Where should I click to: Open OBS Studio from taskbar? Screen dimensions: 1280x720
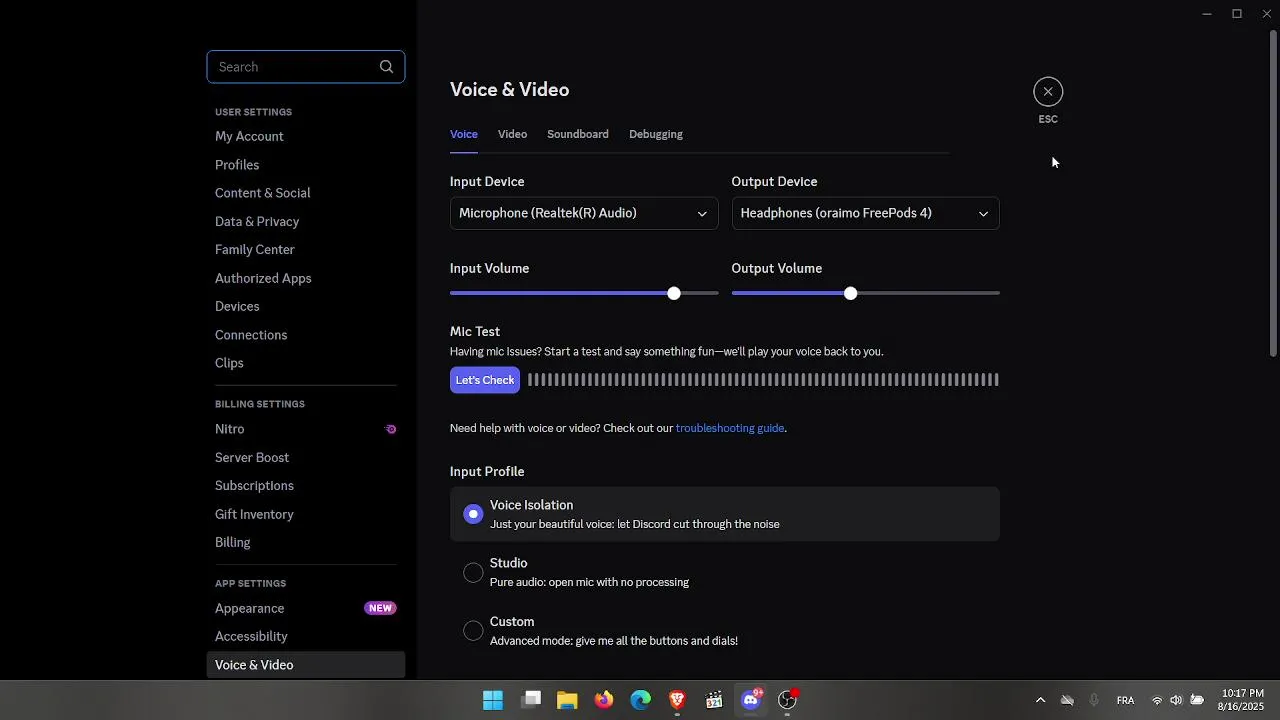click(788, 700)
